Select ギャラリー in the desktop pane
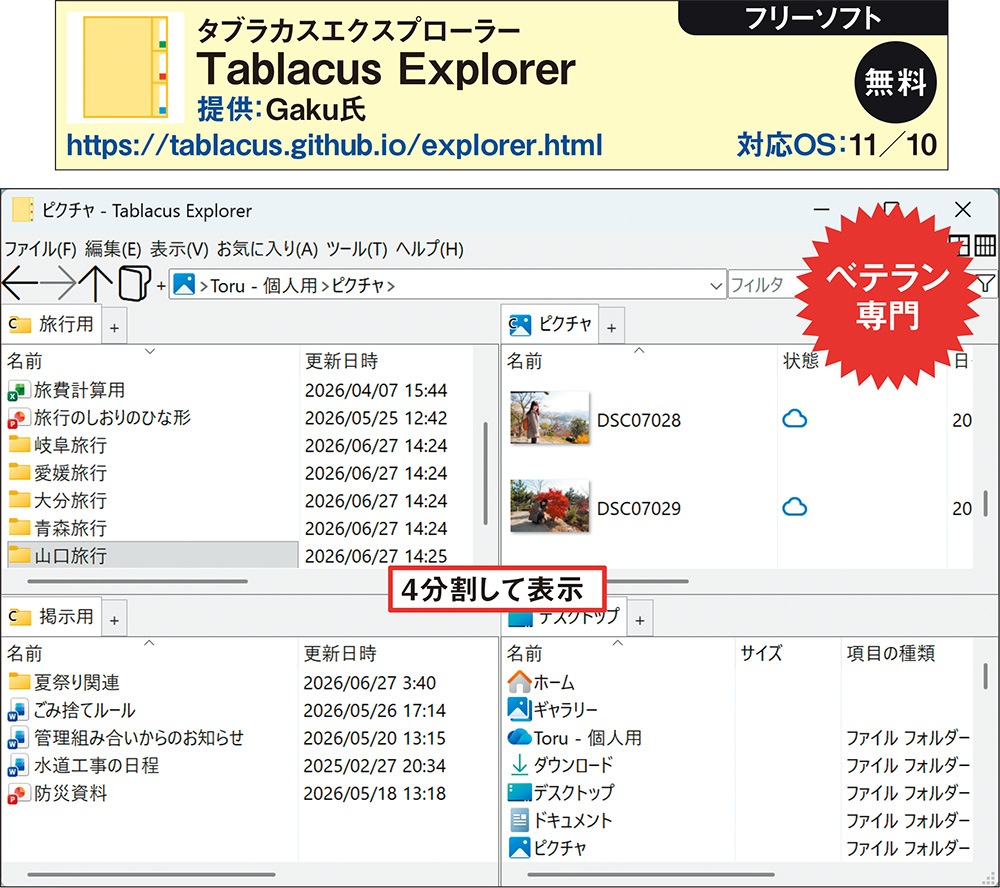 coord(552,709)
